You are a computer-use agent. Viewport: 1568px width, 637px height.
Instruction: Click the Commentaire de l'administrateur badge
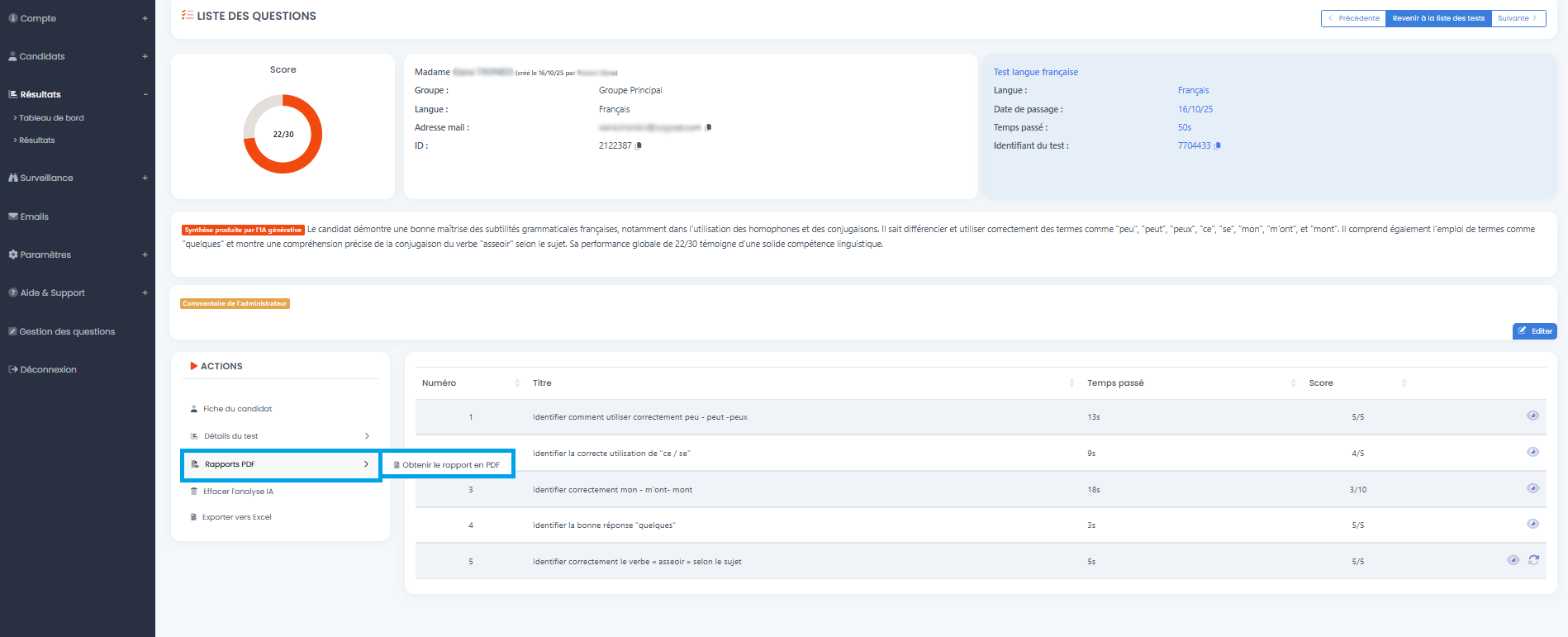(235, 303)
